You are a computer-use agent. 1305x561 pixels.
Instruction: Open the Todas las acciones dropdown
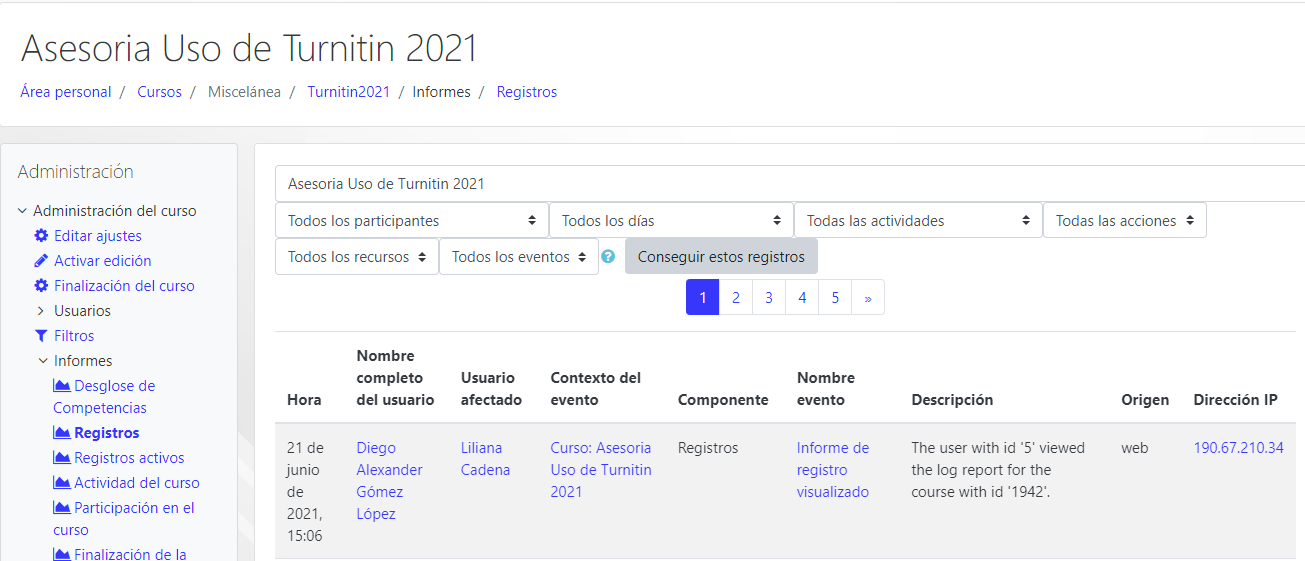click(x=1125, y=221)
